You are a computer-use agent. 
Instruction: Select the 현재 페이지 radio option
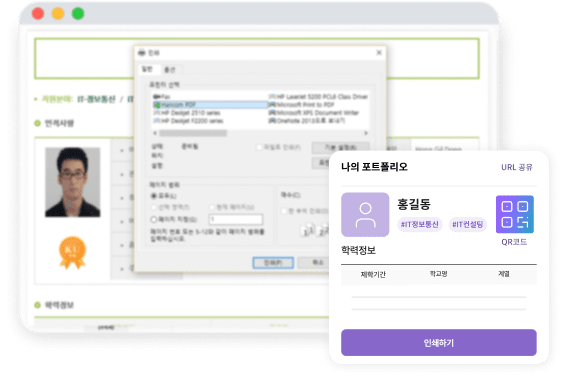click(212, 207)
